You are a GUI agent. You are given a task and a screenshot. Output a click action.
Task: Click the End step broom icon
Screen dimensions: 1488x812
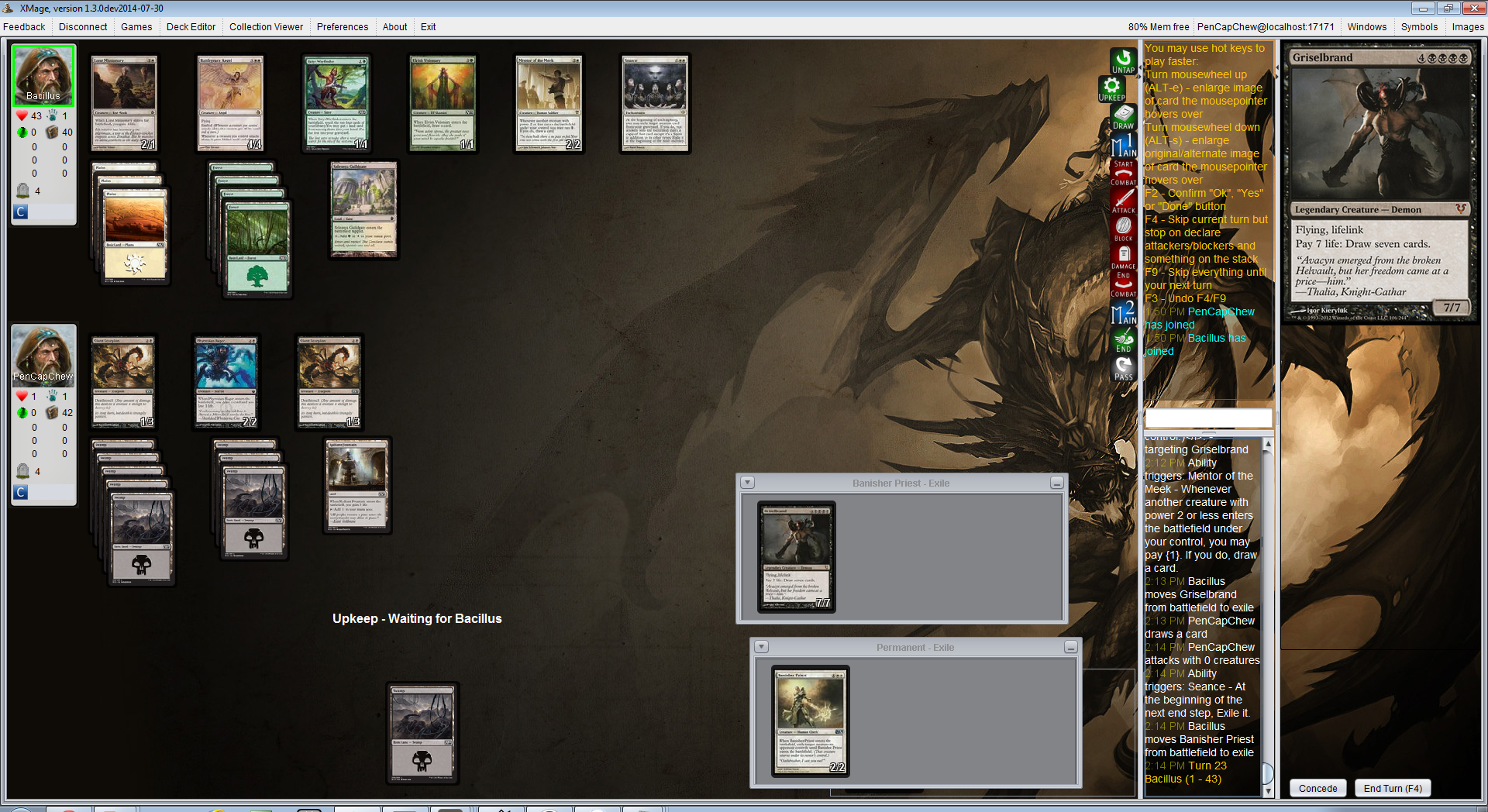1123,340
